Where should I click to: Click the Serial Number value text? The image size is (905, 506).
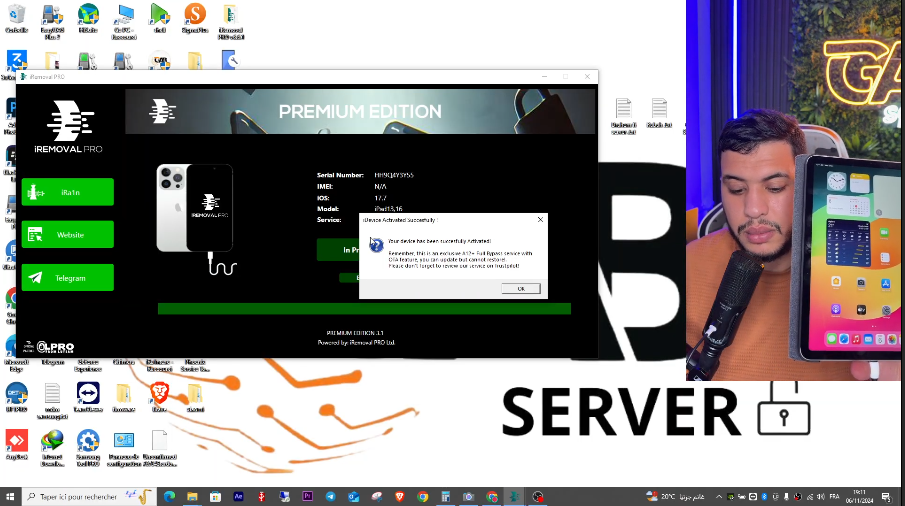click(394, 175)
